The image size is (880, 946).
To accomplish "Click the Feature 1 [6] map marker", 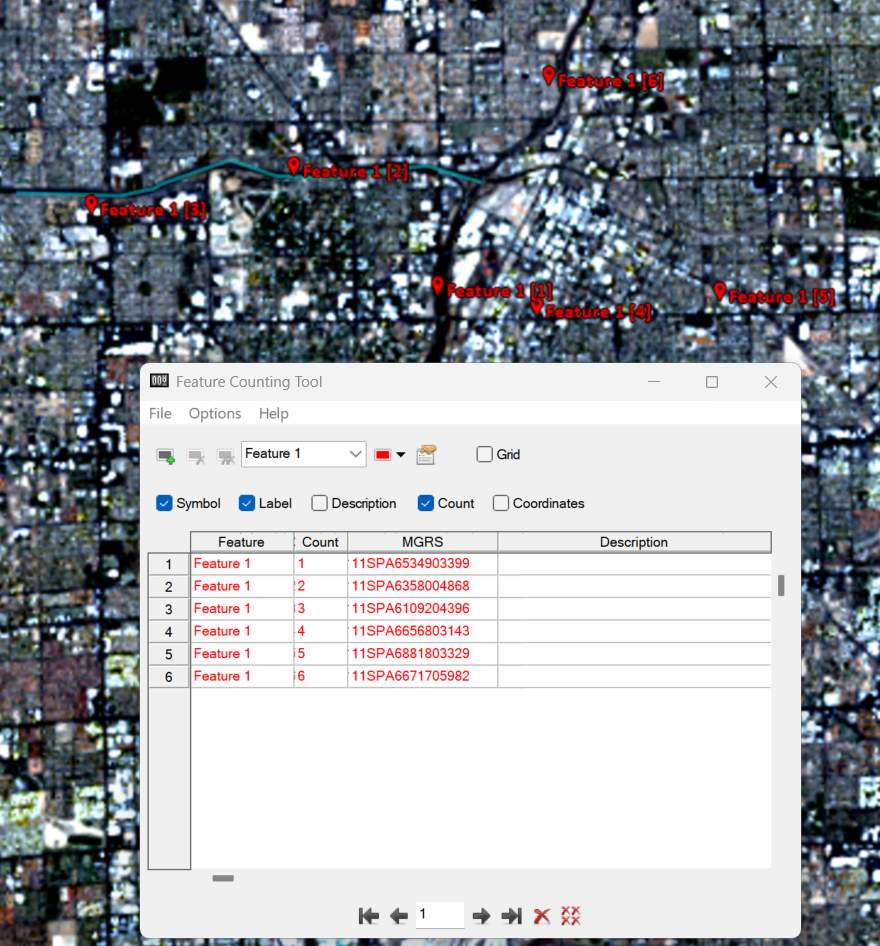I will [x=549, y=75].
